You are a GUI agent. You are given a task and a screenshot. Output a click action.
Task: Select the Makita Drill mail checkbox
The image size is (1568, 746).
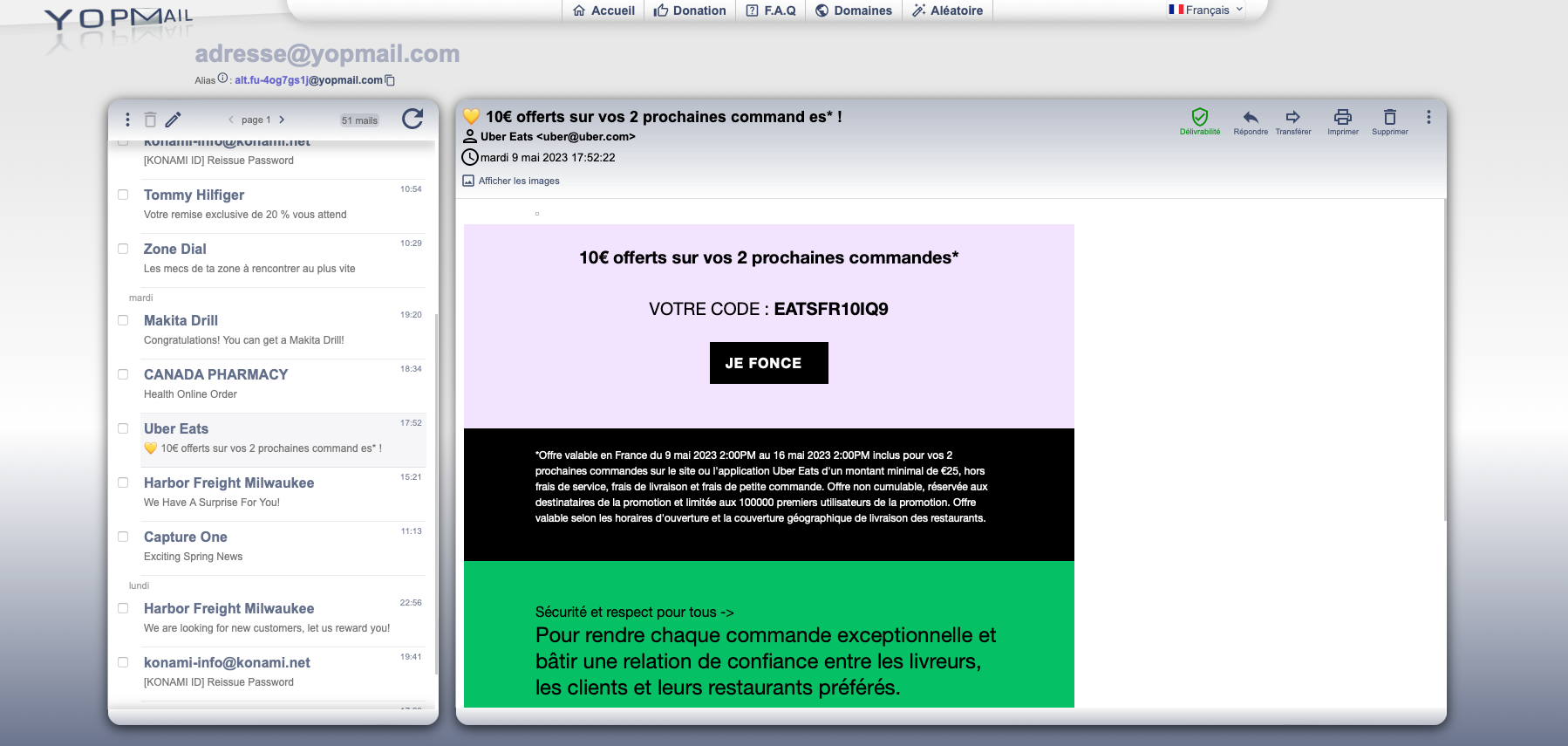pos(123,320)
